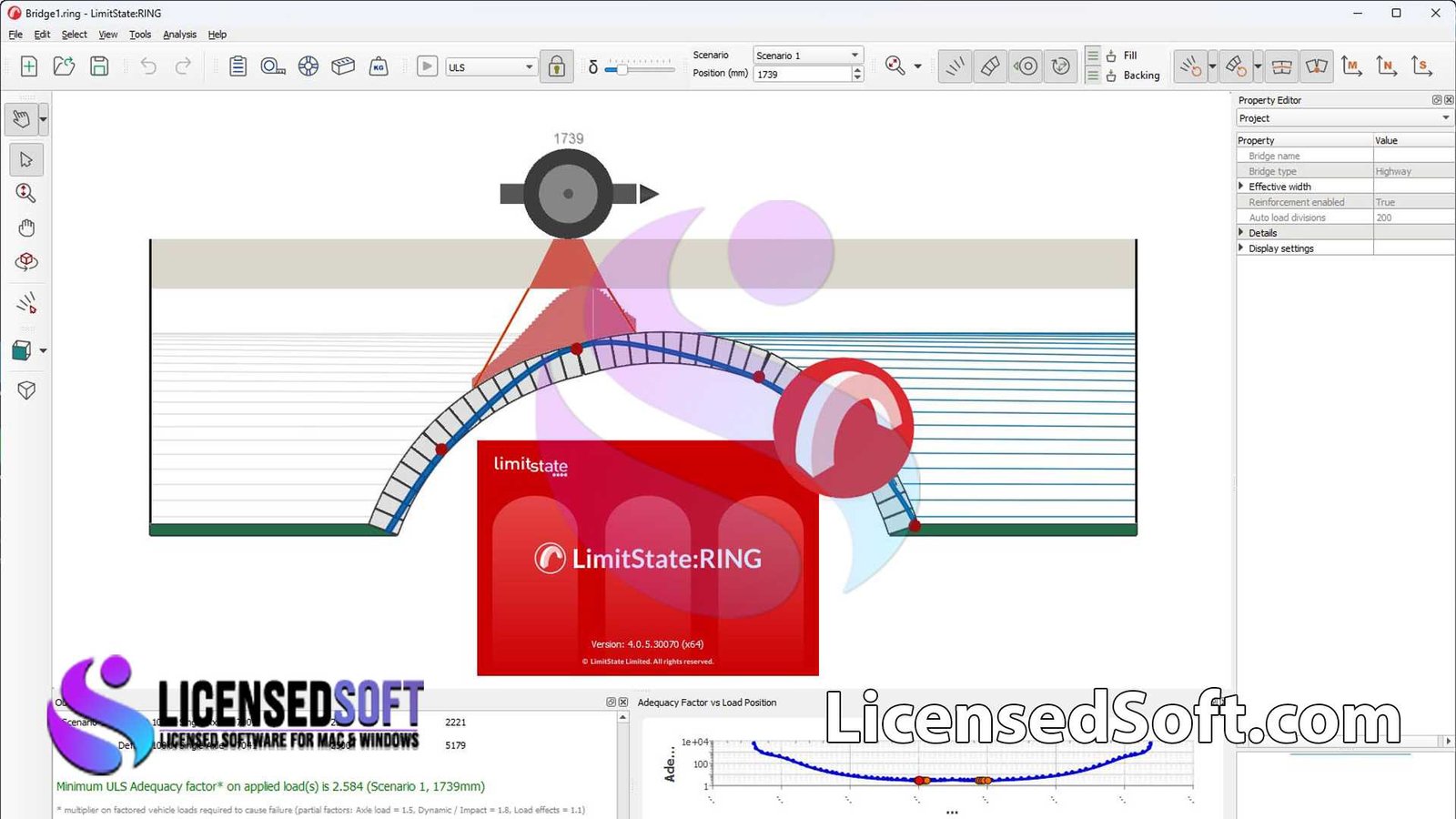Select the Bridge type Highway value

(x=1413, y=171)
